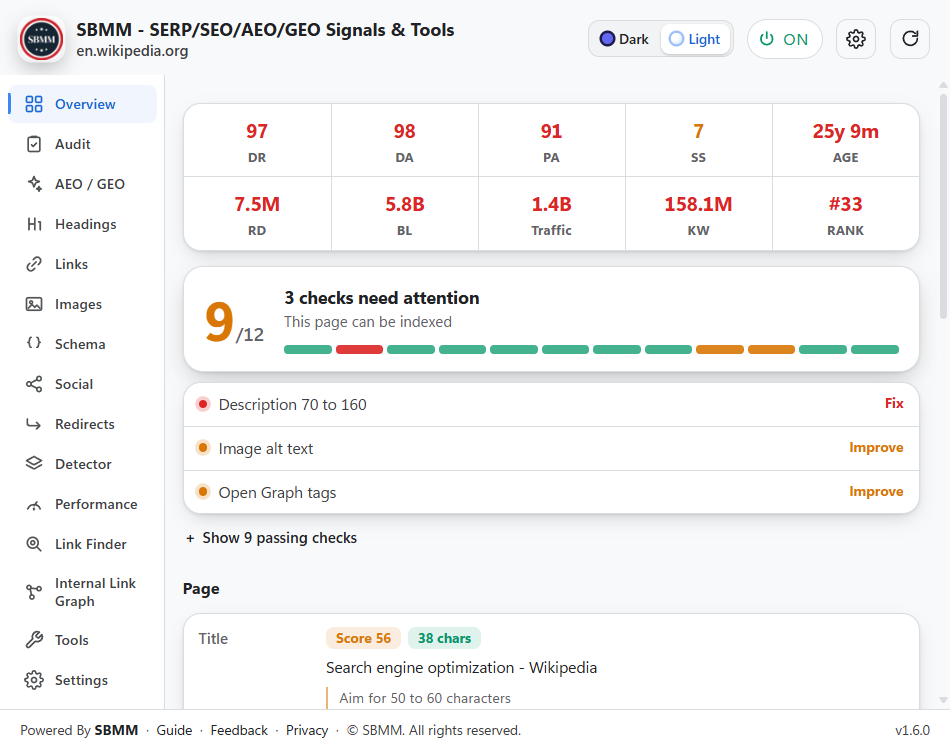This screenshot has height=750, width=950.
Task: Click the Settings gear icon in the sidebar
Action: [34, 680]
